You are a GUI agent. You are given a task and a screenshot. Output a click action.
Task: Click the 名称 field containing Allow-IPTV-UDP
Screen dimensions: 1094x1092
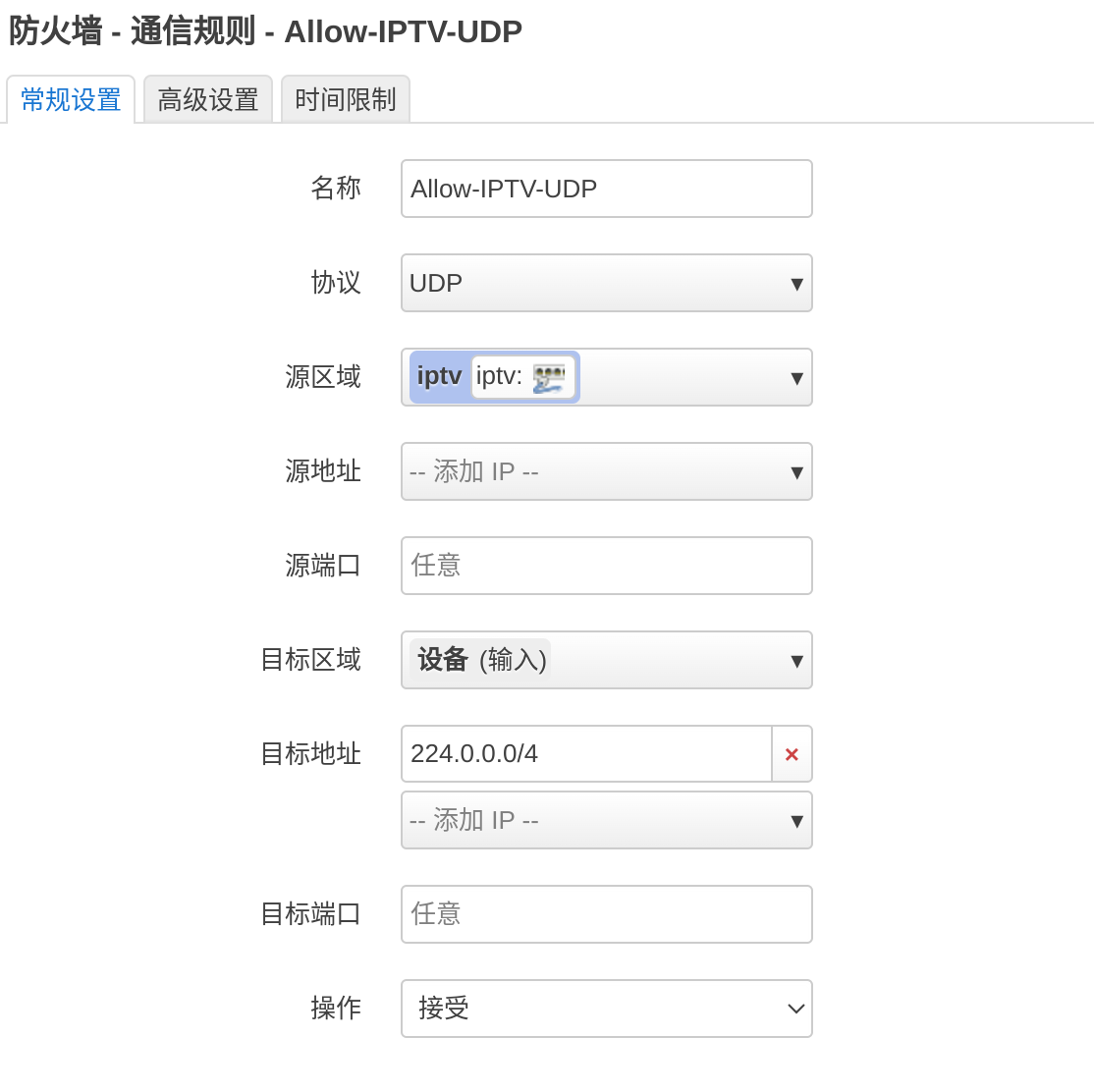(606, 189)
